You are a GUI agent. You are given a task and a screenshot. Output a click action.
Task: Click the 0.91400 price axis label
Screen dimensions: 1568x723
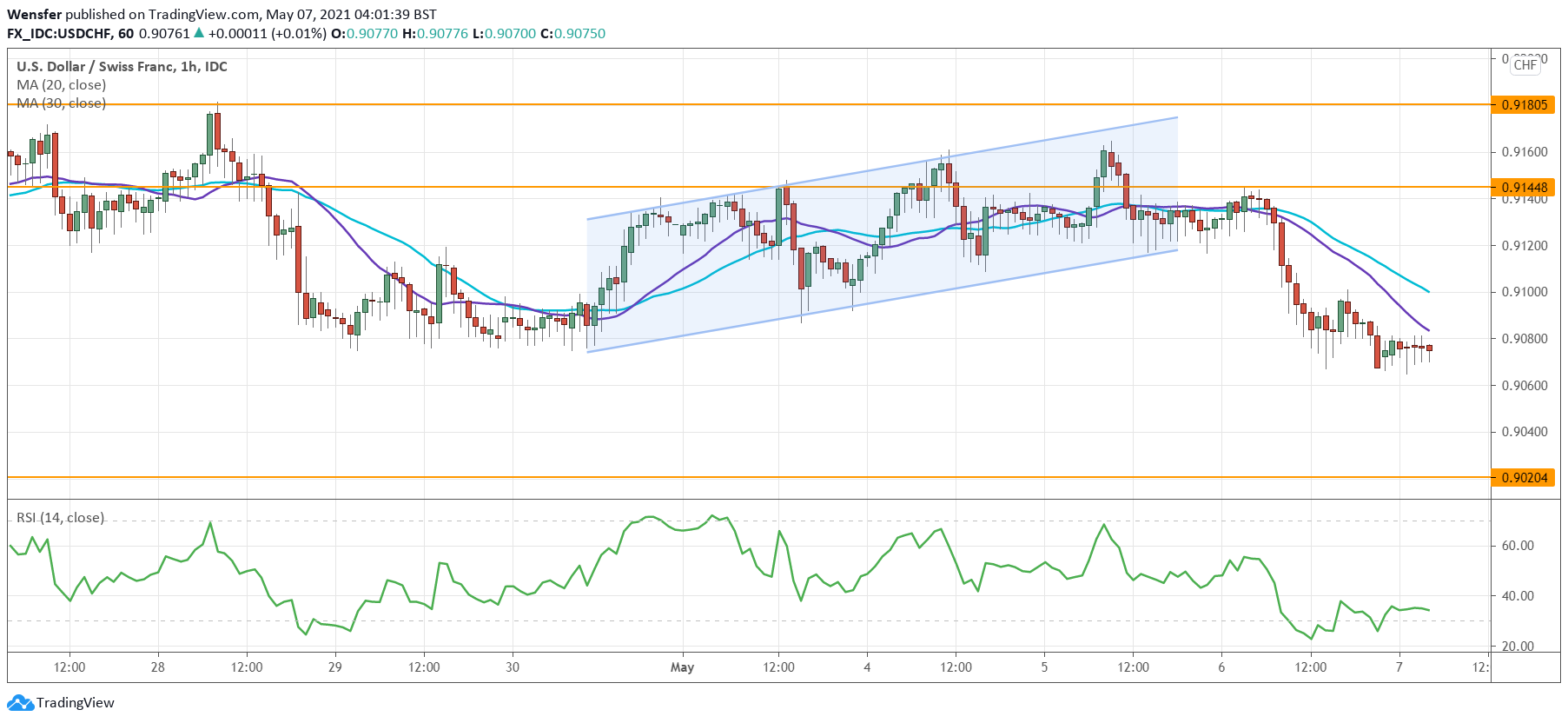[1525, 200]
